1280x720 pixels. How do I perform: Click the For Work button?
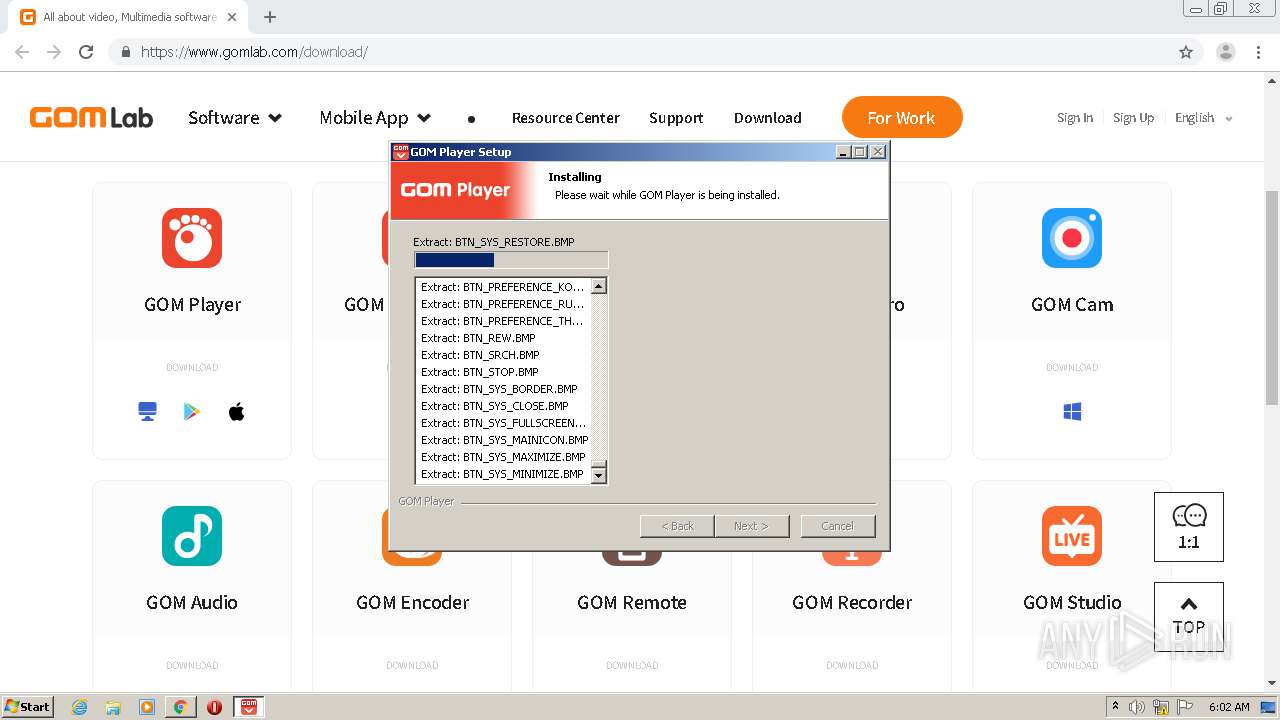point(902,118)
